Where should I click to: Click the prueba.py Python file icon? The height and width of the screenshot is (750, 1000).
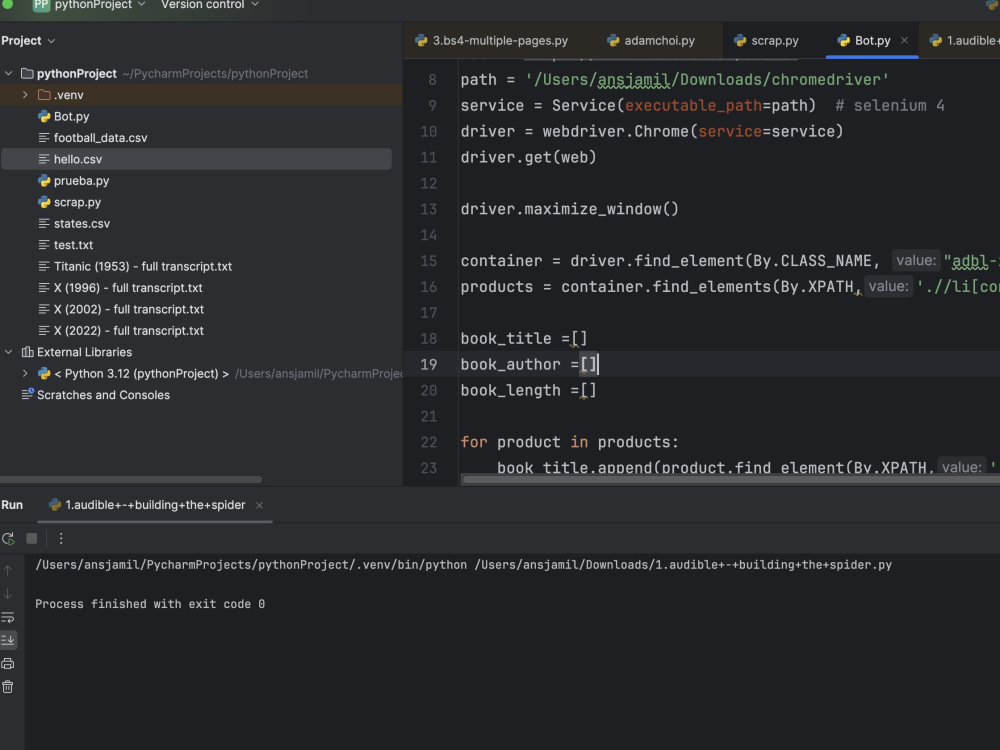pos(44,180)
